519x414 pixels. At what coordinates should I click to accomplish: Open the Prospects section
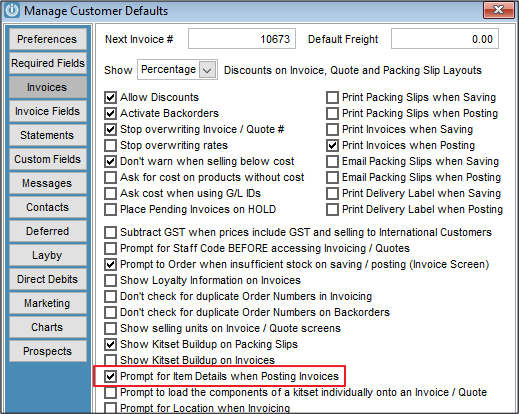(48, 351)
